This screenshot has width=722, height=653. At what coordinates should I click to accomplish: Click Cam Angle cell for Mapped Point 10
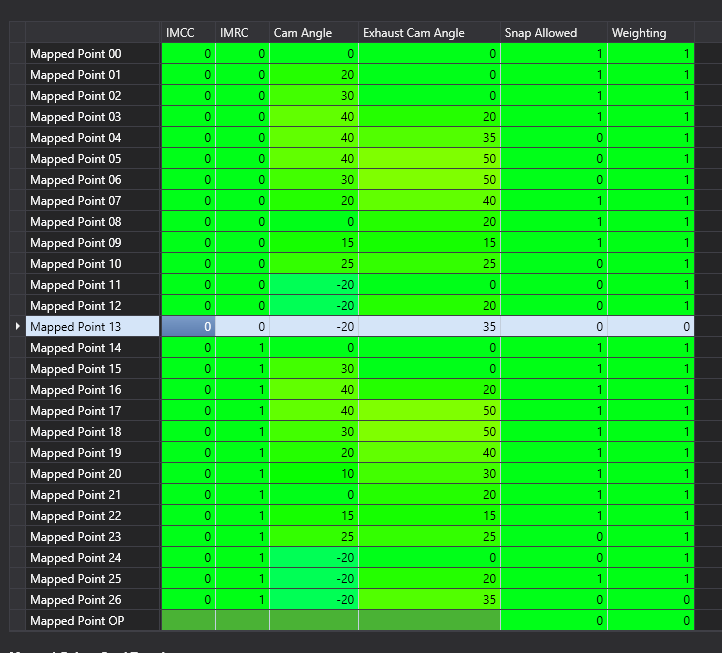coord(314,264)
